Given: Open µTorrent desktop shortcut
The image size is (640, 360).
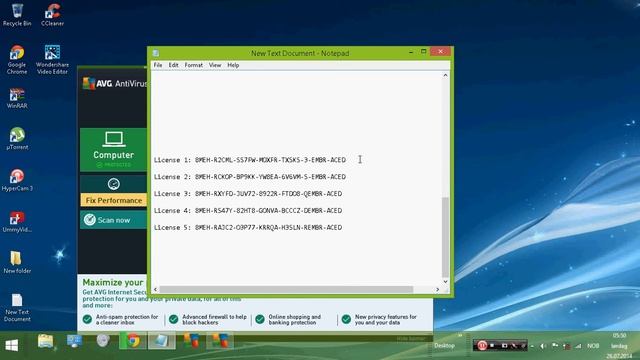Looking at the screenshot, I should 17,139.
